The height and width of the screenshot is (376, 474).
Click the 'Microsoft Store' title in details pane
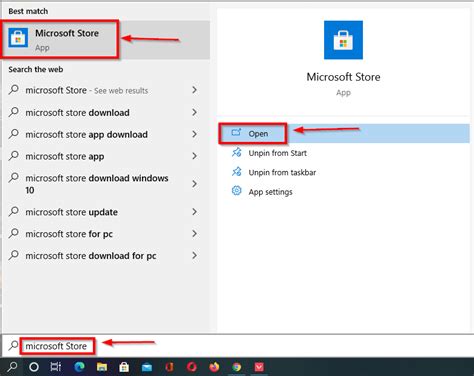point(343,77)
